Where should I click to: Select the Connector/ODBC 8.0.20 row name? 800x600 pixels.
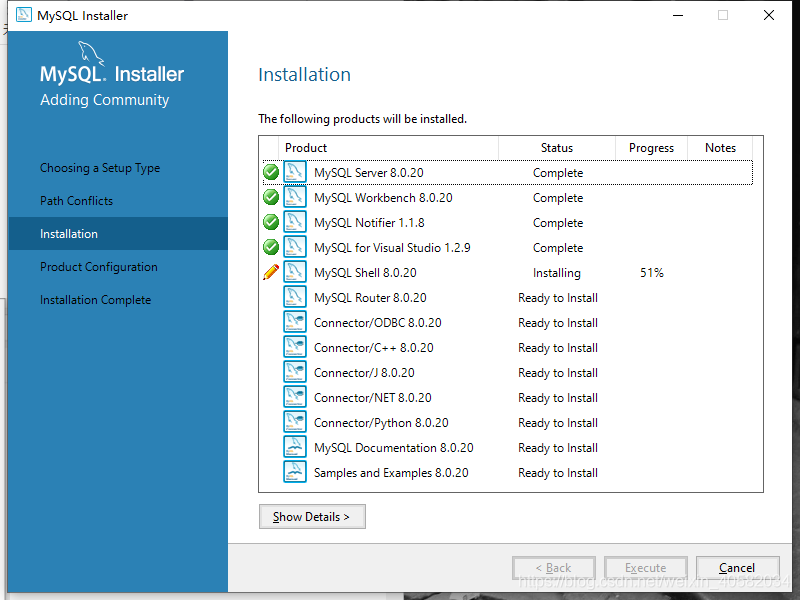pos(378,323)
